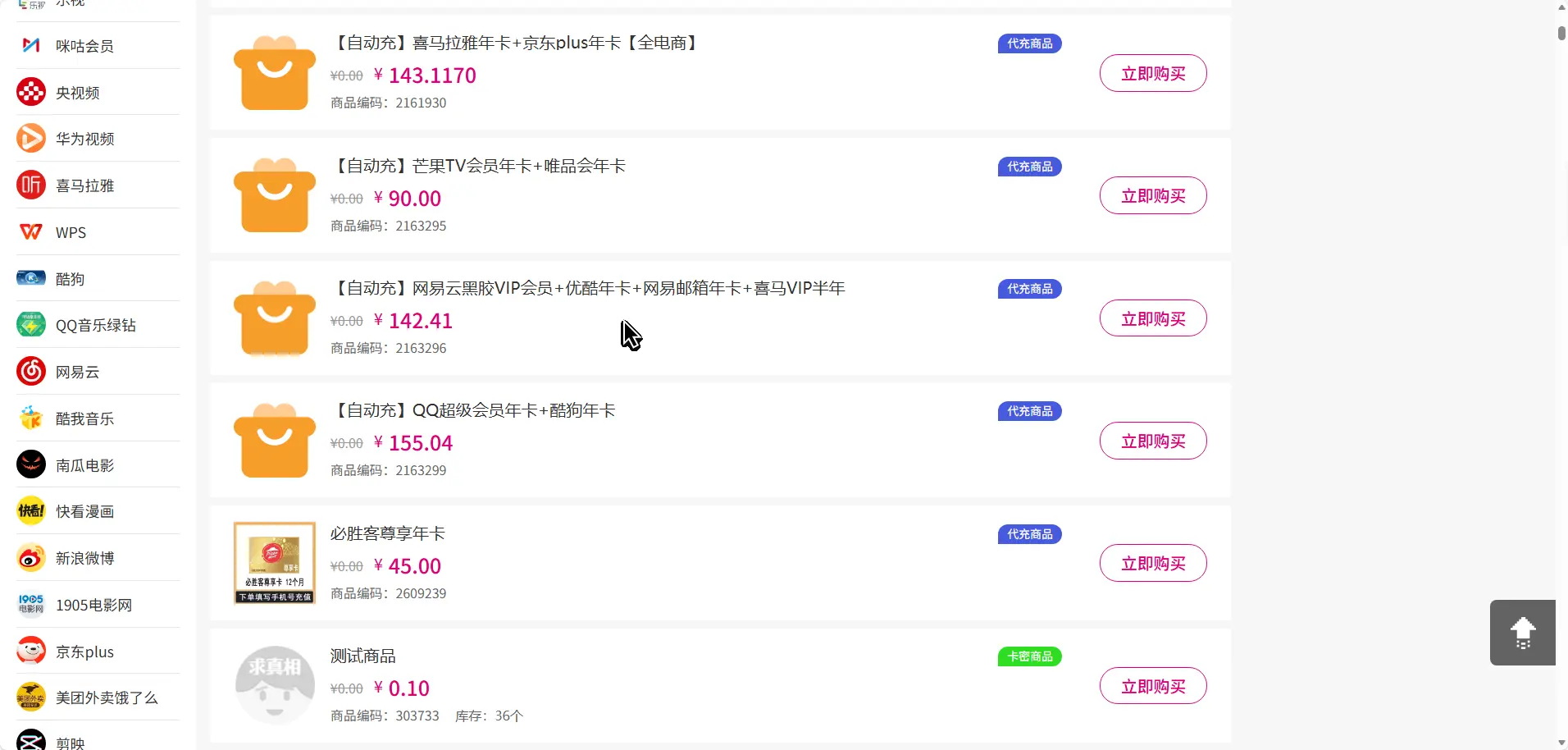Open the 京东plus mascot icon
1568x750 pixels.
pos(31,652)
